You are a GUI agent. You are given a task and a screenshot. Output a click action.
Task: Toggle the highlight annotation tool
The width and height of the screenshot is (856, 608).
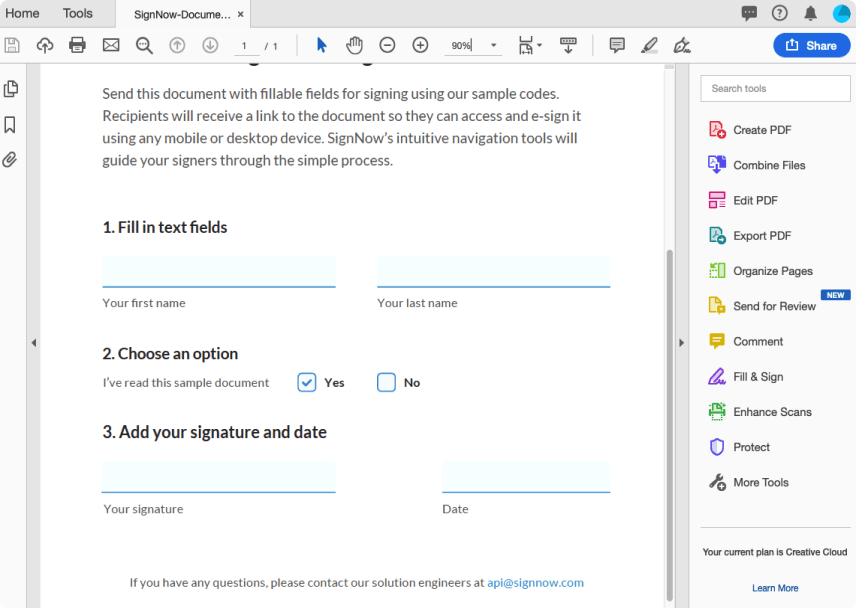click(649, 45)
